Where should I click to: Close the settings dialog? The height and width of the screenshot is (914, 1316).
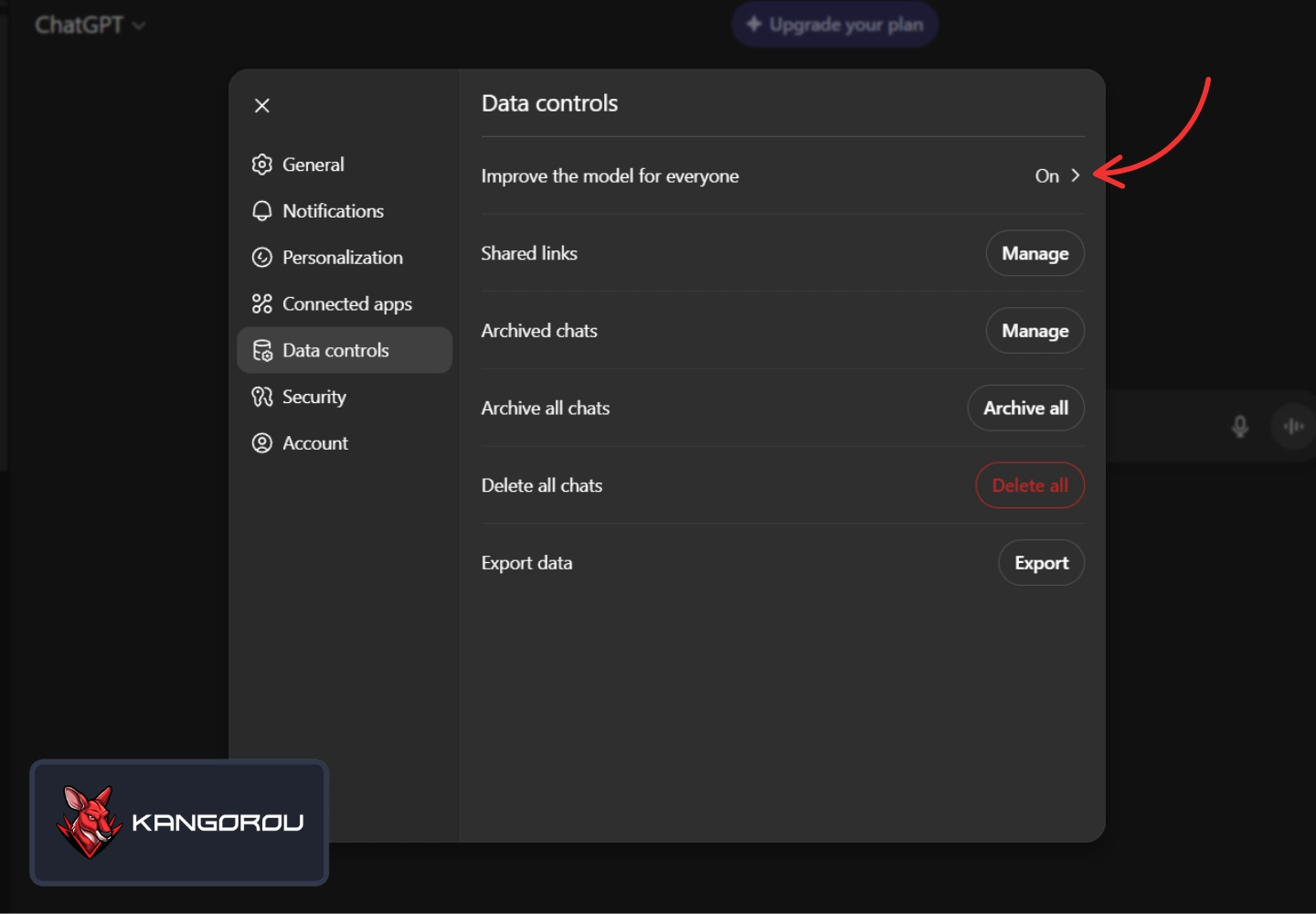(x=262, y=106)
